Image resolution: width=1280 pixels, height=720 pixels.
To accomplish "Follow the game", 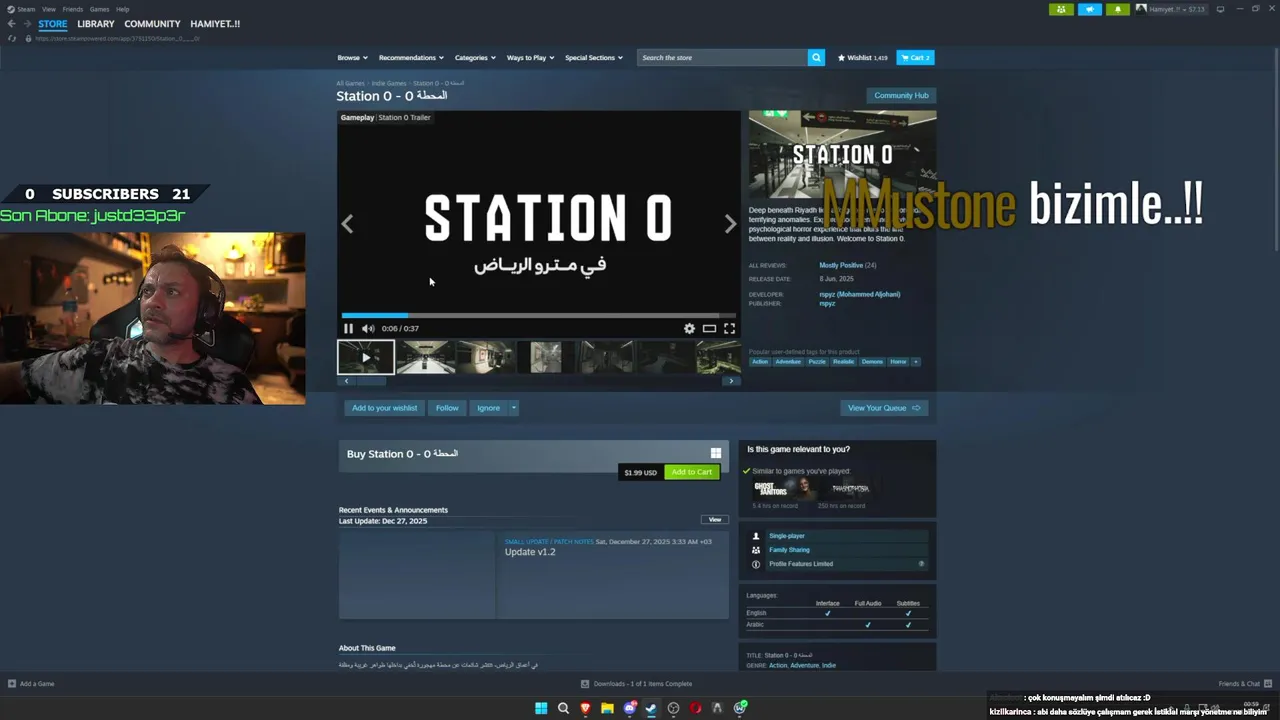I will tap(447, 408).
